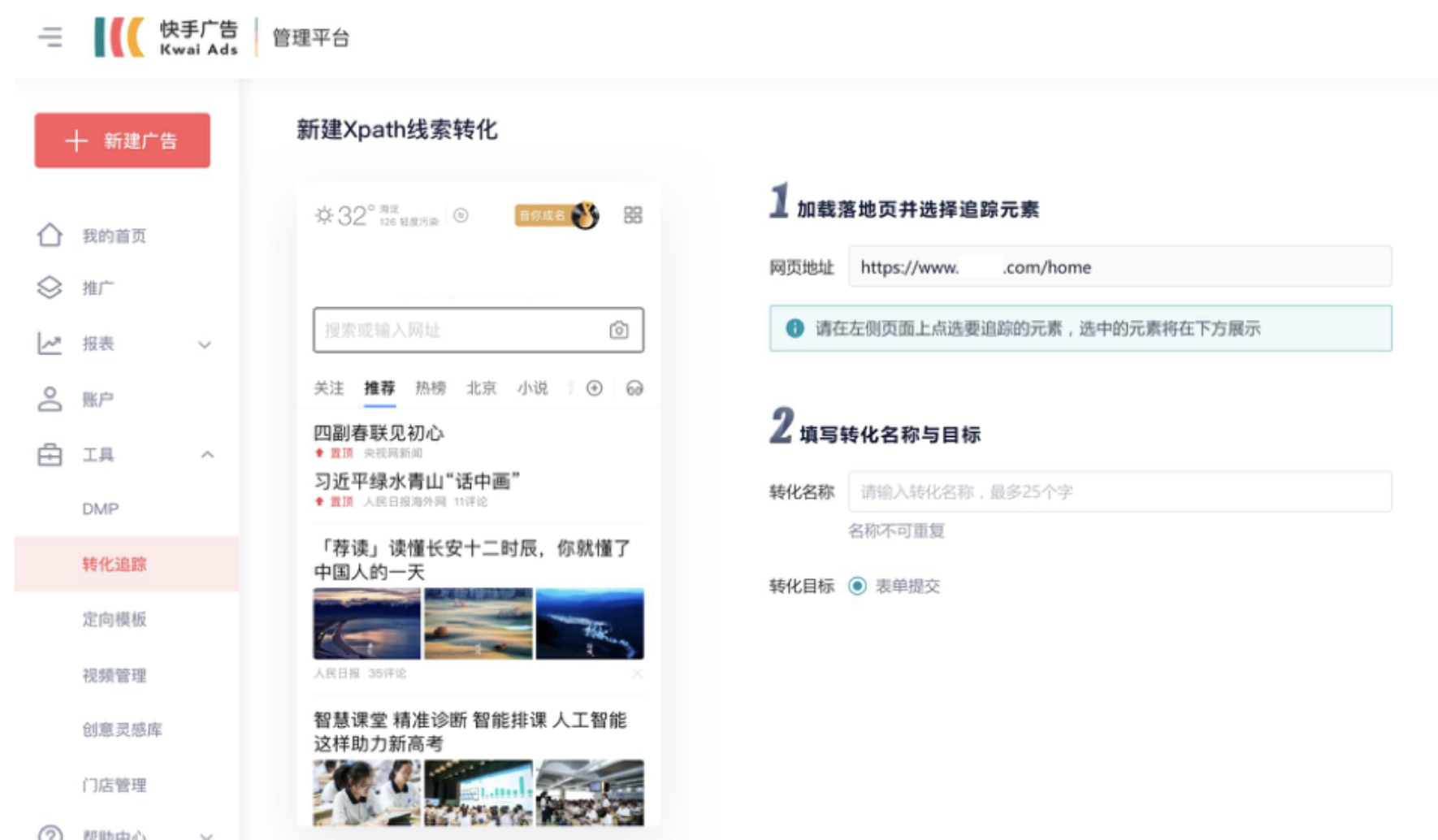Click the home icon for 我的首页
The image size is (1438, 840).
click(50, 236)
